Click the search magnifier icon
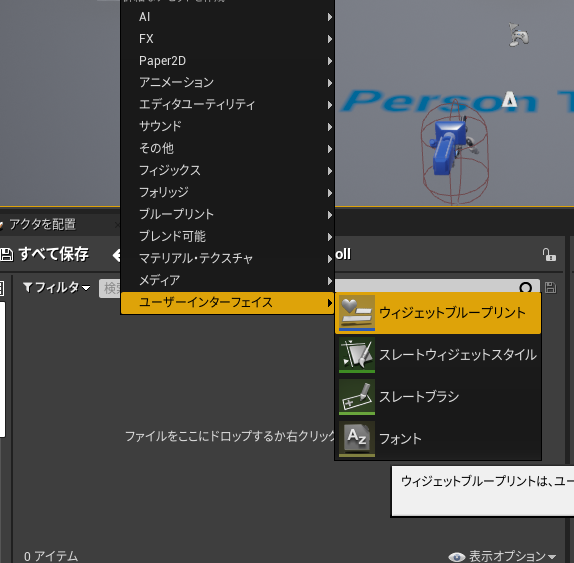This screenshot has height=563, width=574. 526,287
